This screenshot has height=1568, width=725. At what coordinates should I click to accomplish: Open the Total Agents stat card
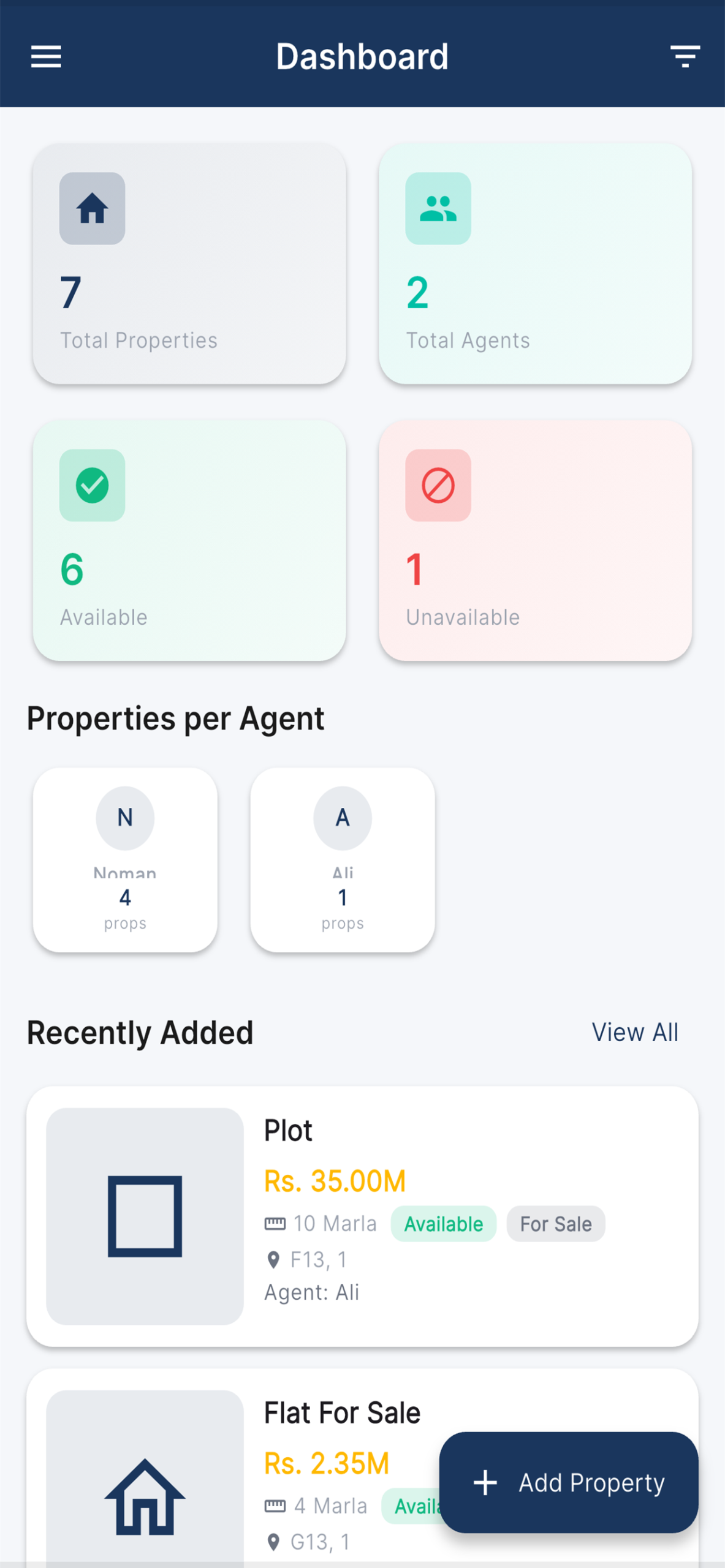click(535, 264)
